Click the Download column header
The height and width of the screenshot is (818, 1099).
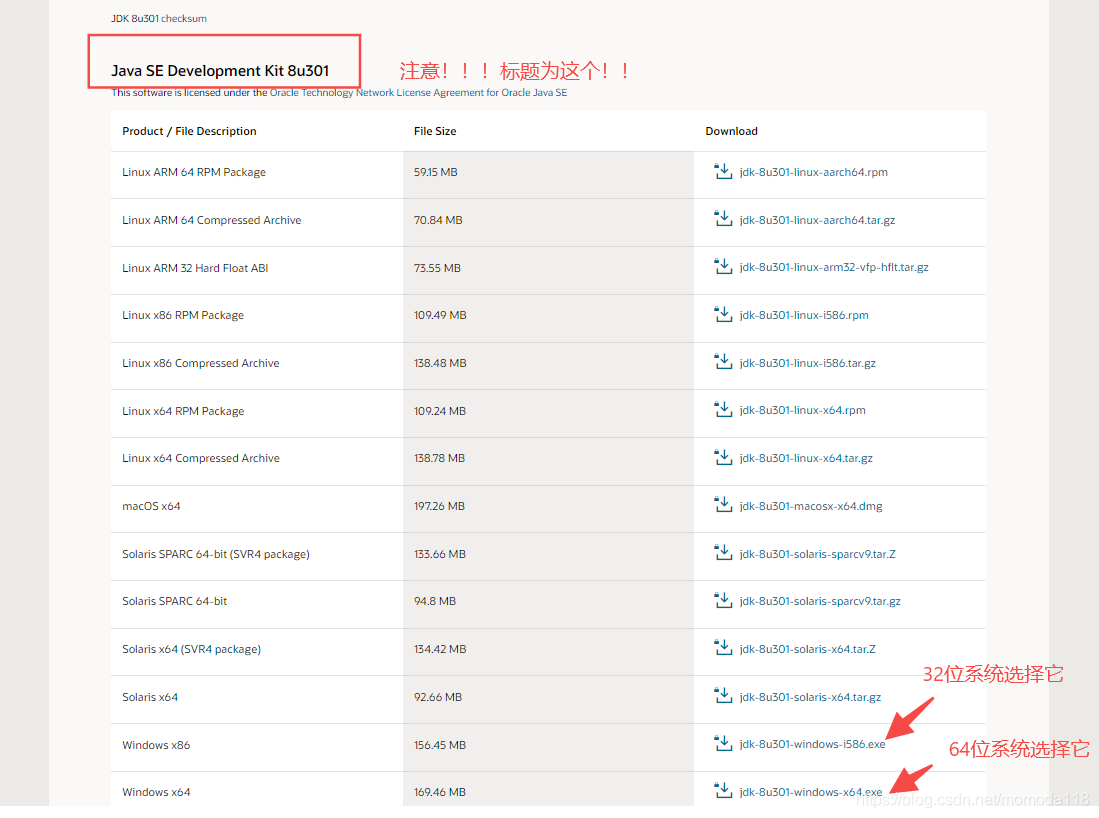(731, 131)
